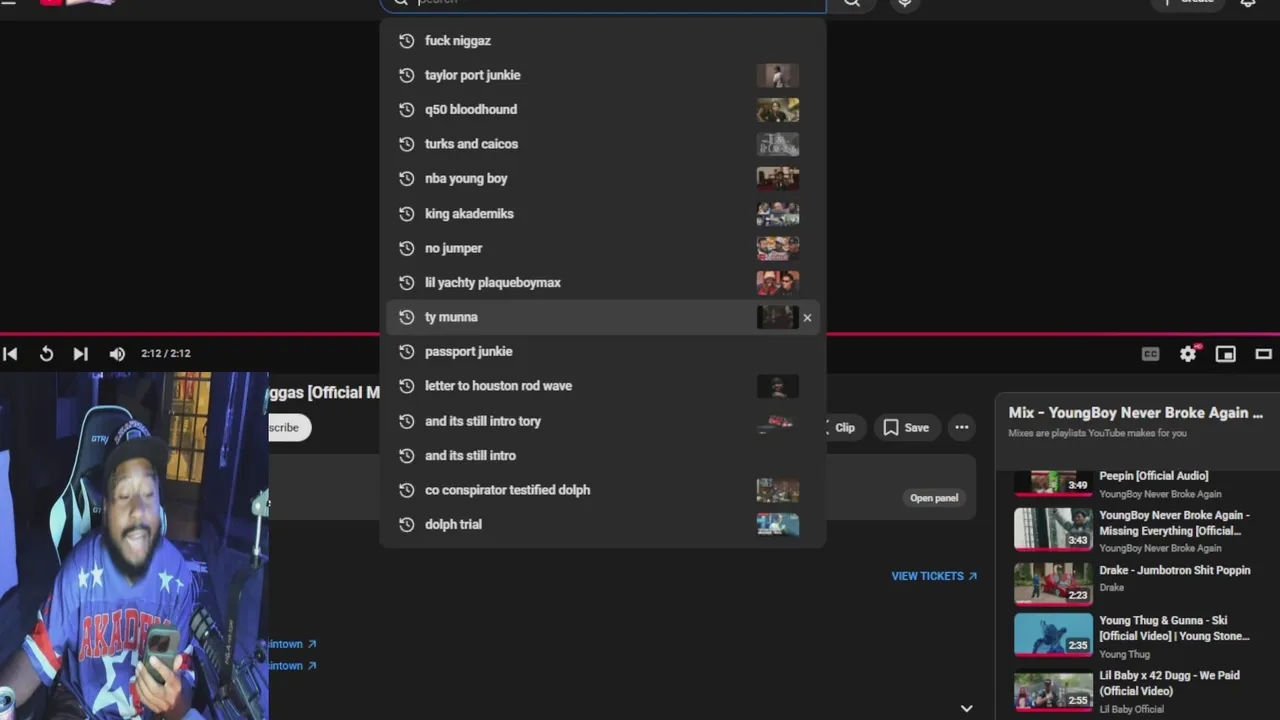The image size is (1280, 720).
Task: Click the search magnifier button
Action: [851, 3]
